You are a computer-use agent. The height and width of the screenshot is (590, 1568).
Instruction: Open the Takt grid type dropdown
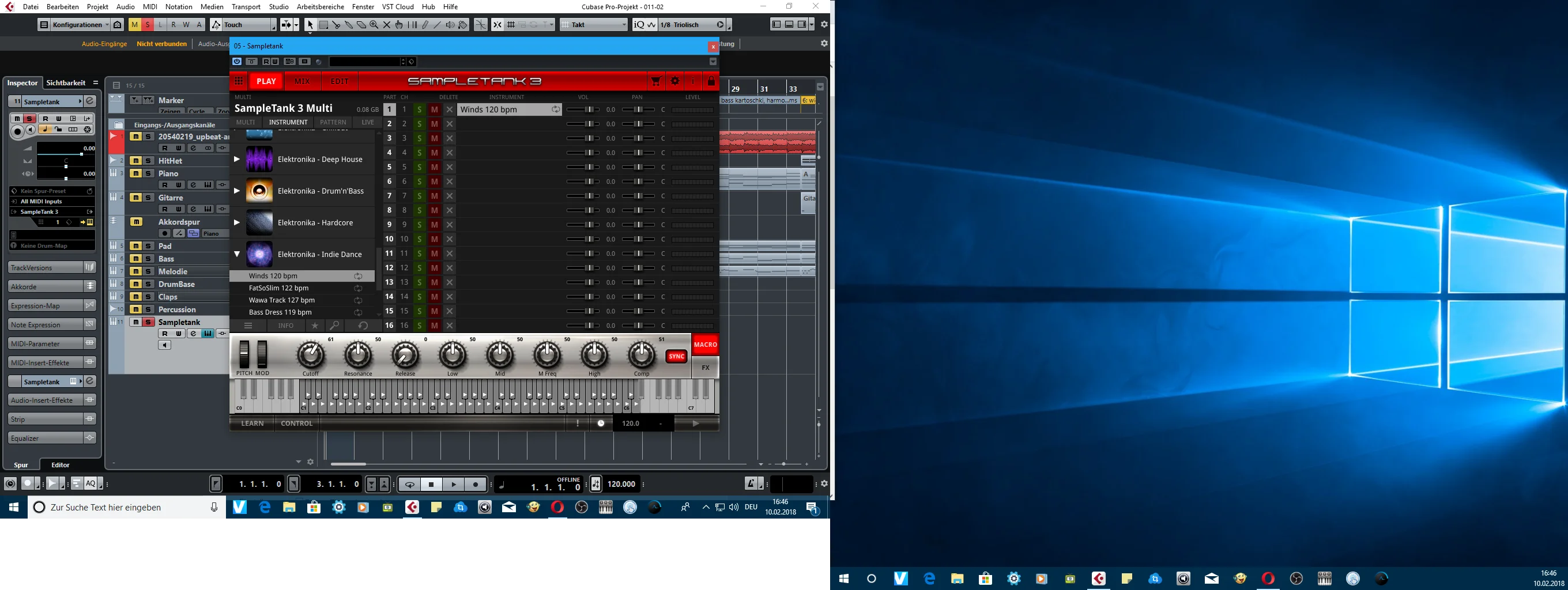pyautogui.click(x=594, y=25)
